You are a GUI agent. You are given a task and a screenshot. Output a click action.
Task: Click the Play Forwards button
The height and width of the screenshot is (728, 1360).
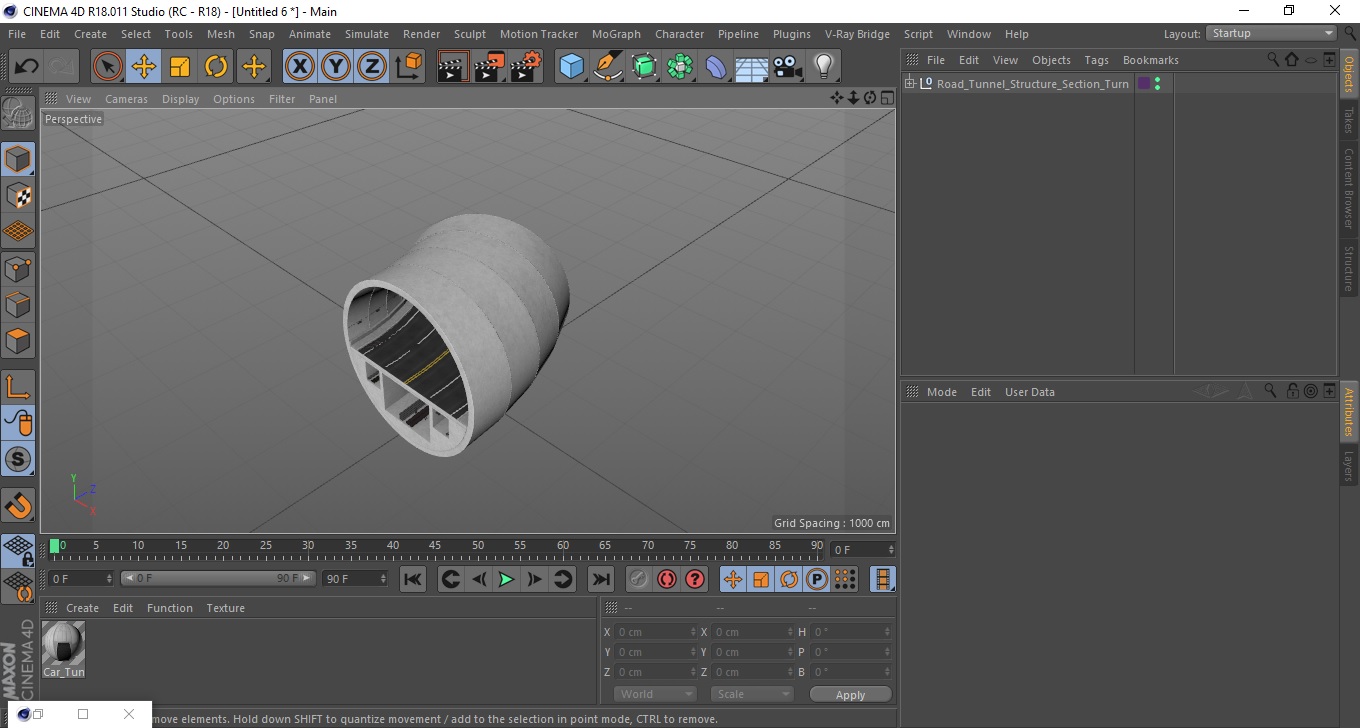(507, 579)
